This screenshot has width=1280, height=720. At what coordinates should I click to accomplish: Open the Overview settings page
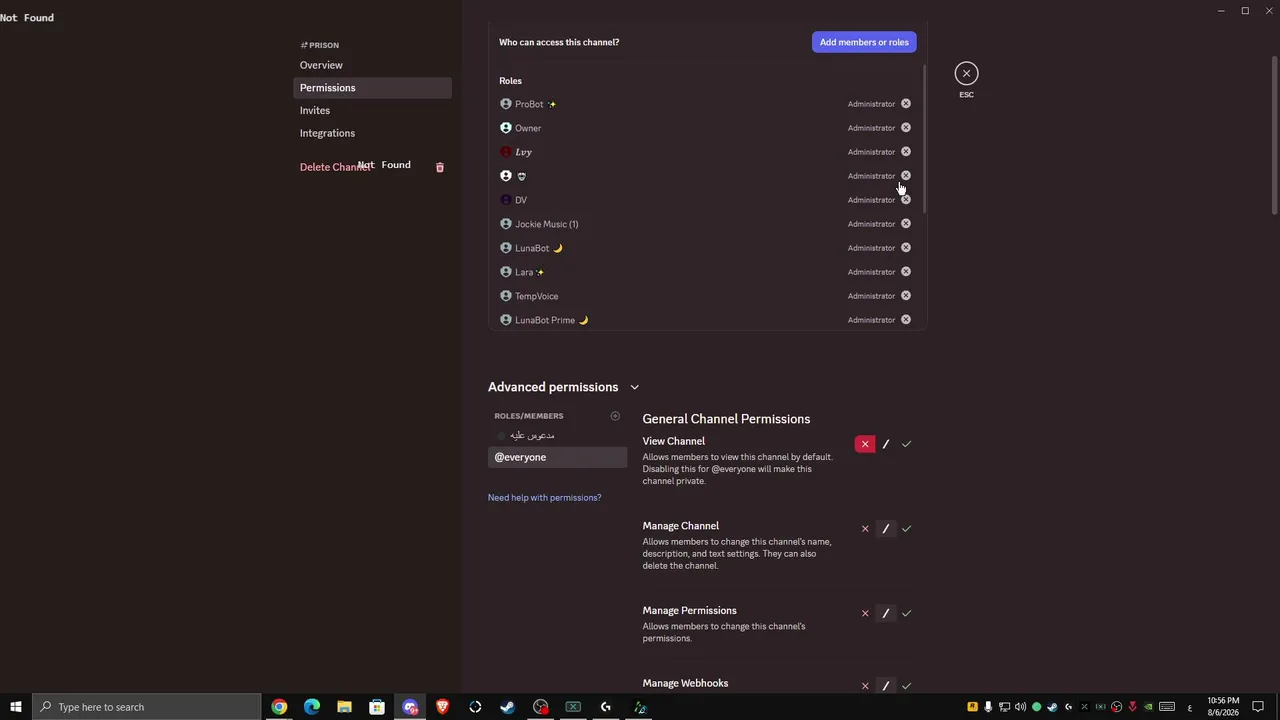coord(372,65)
